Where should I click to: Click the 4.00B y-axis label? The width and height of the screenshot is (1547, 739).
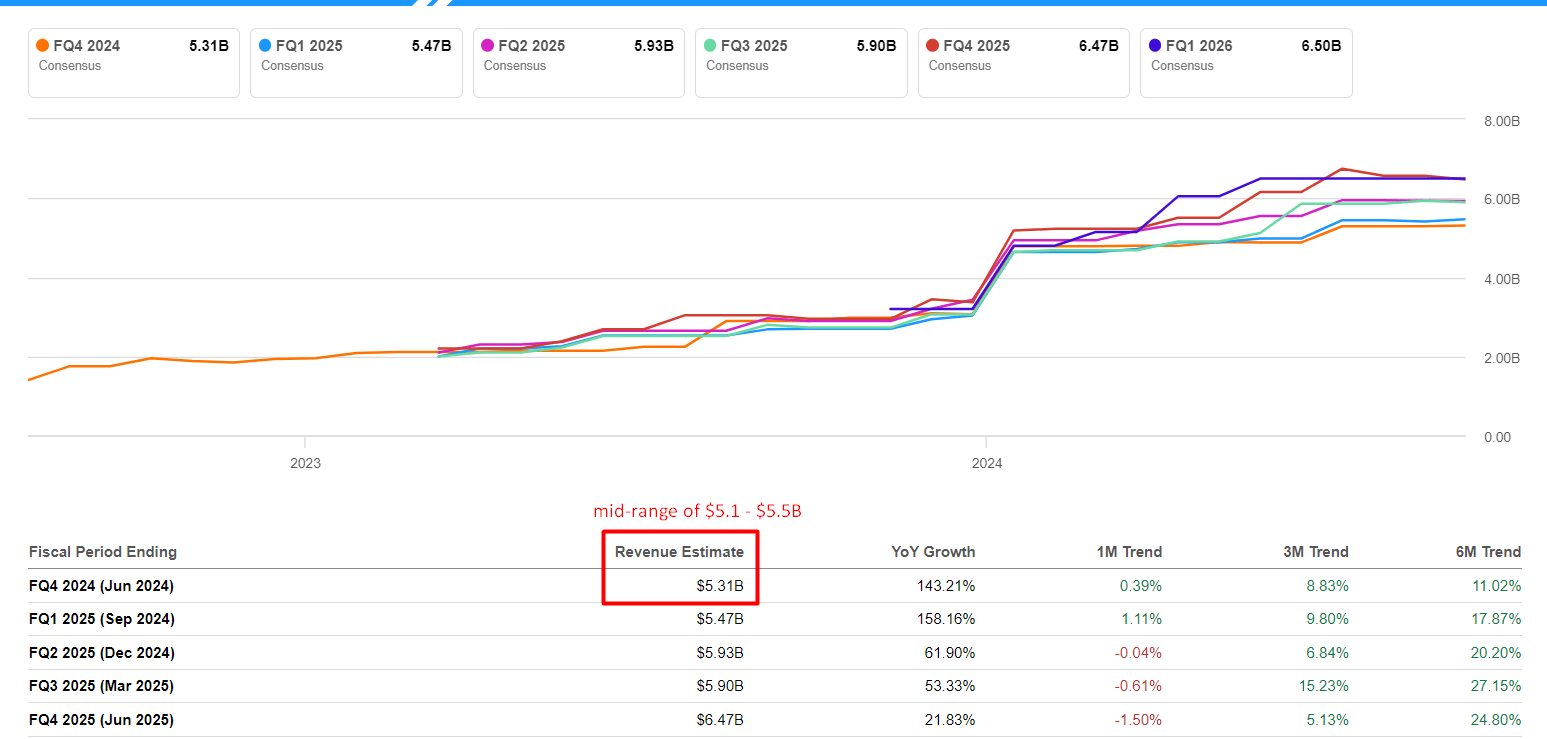(x=1502, y=279)
